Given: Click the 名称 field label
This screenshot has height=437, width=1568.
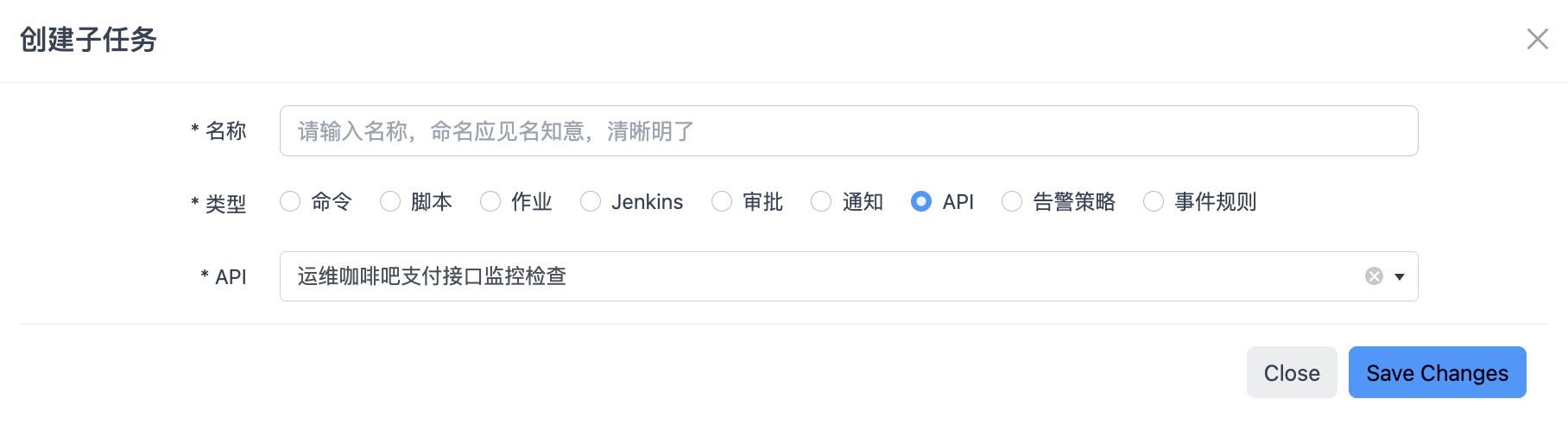Looking at the screenshot, I should click(225, 131).
